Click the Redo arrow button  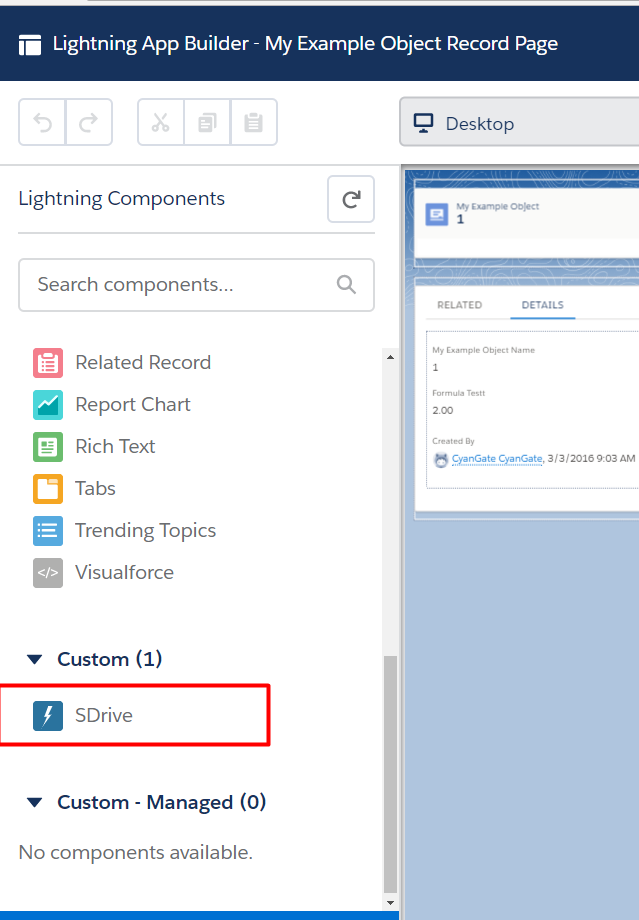[x=89, y=123]
